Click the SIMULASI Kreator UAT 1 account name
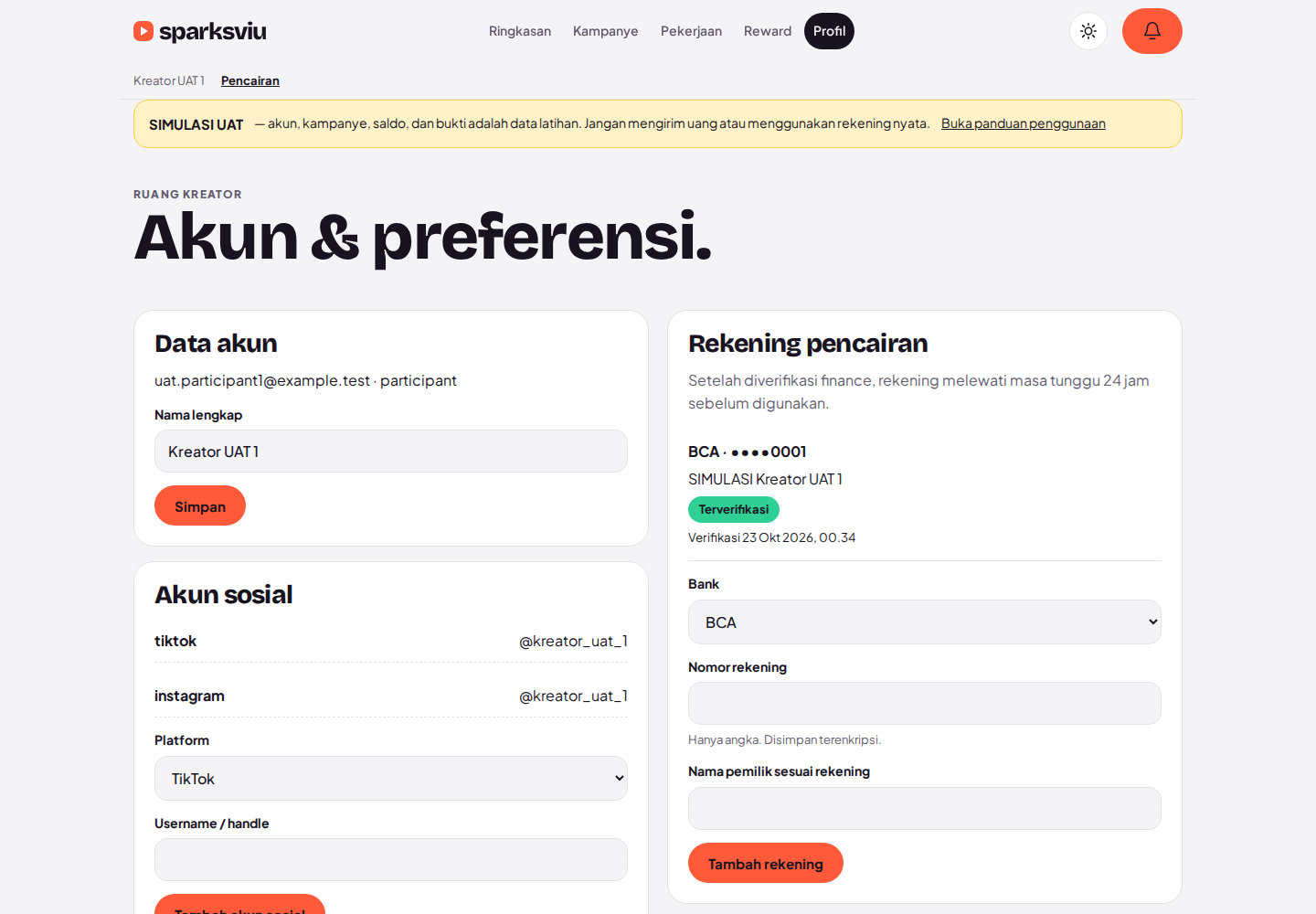Screen dimensions: 1316x914 coord(765,479)
